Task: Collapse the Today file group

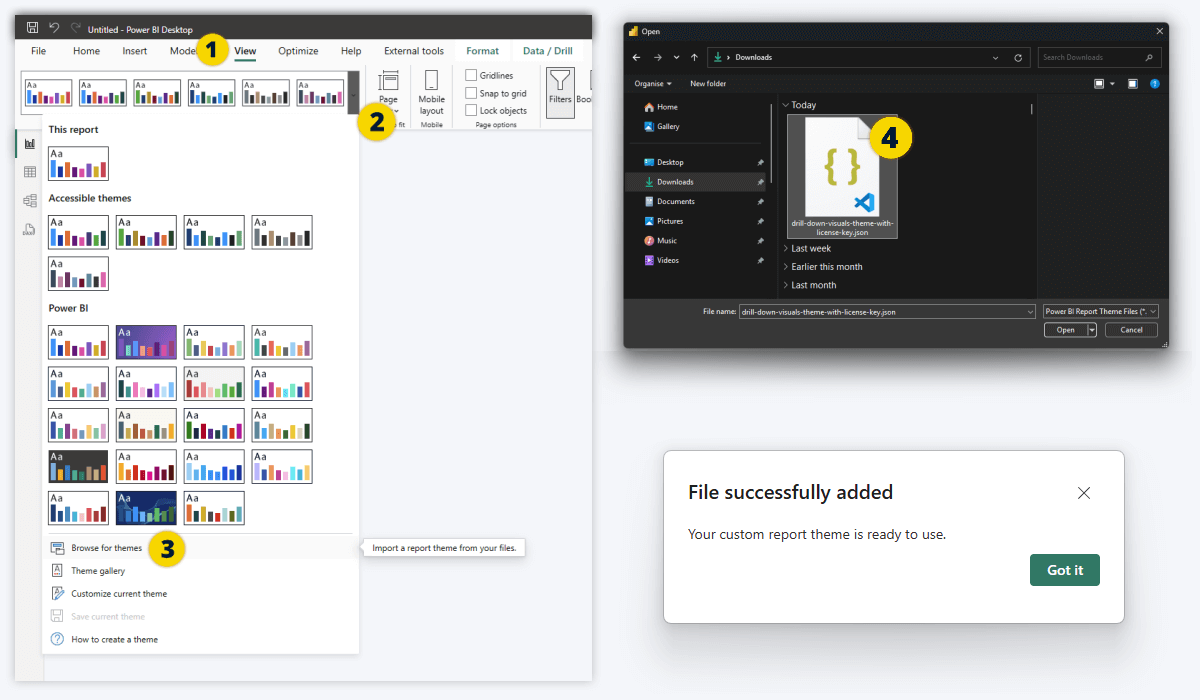Action: 786,104
